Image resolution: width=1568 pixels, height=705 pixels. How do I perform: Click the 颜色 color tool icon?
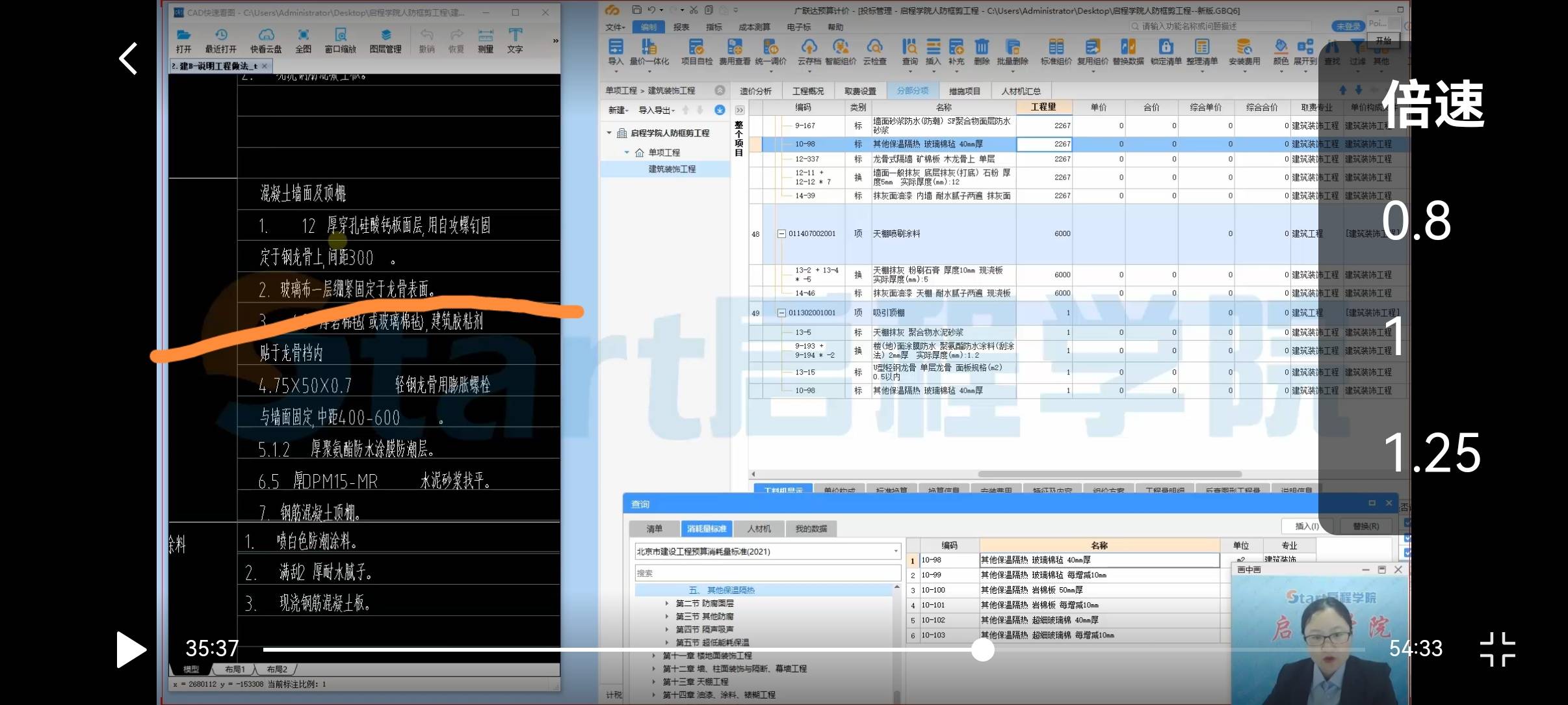click(1281, 52)
